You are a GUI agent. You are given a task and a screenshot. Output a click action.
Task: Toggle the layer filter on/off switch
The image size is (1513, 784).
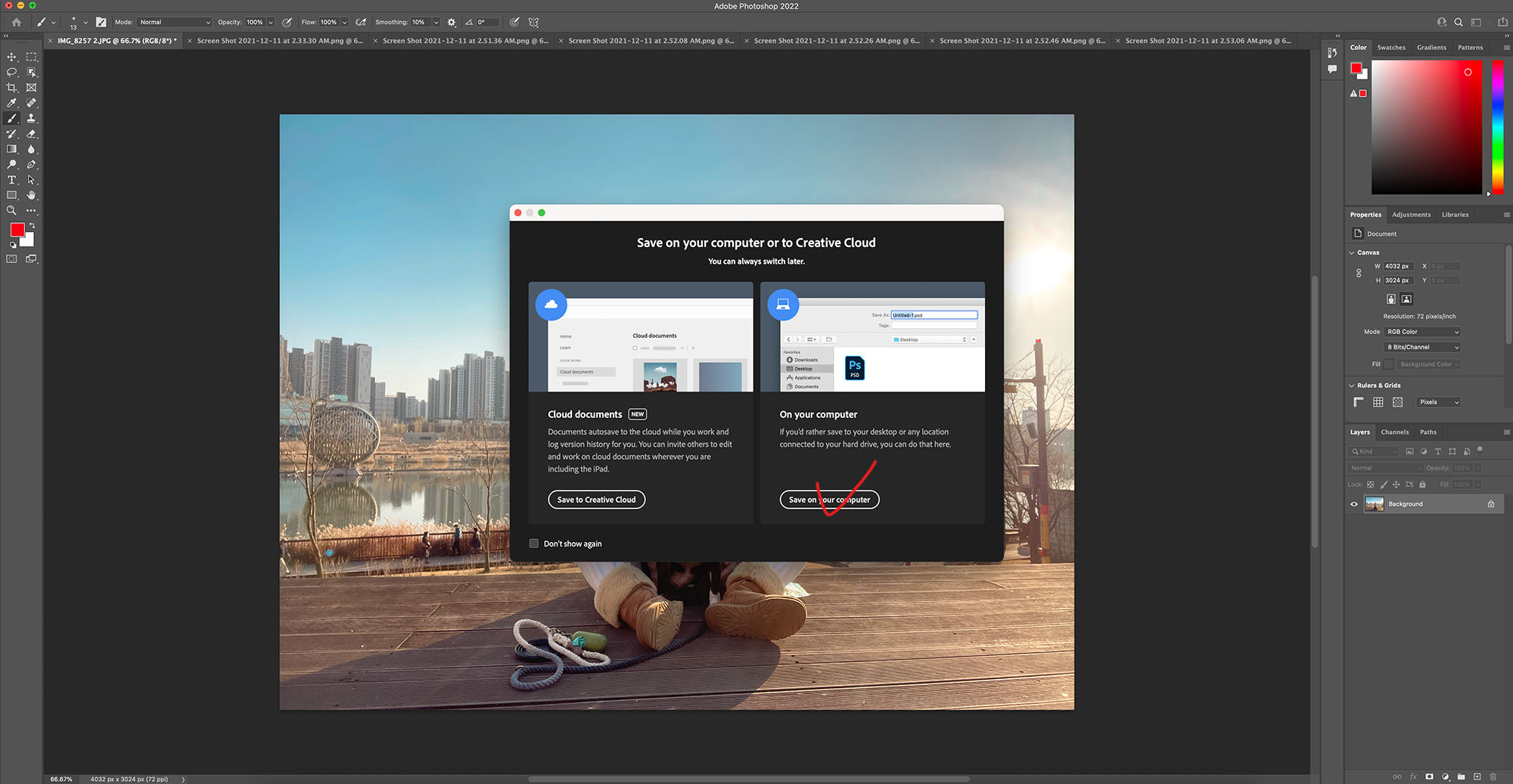pos(1480,451)
